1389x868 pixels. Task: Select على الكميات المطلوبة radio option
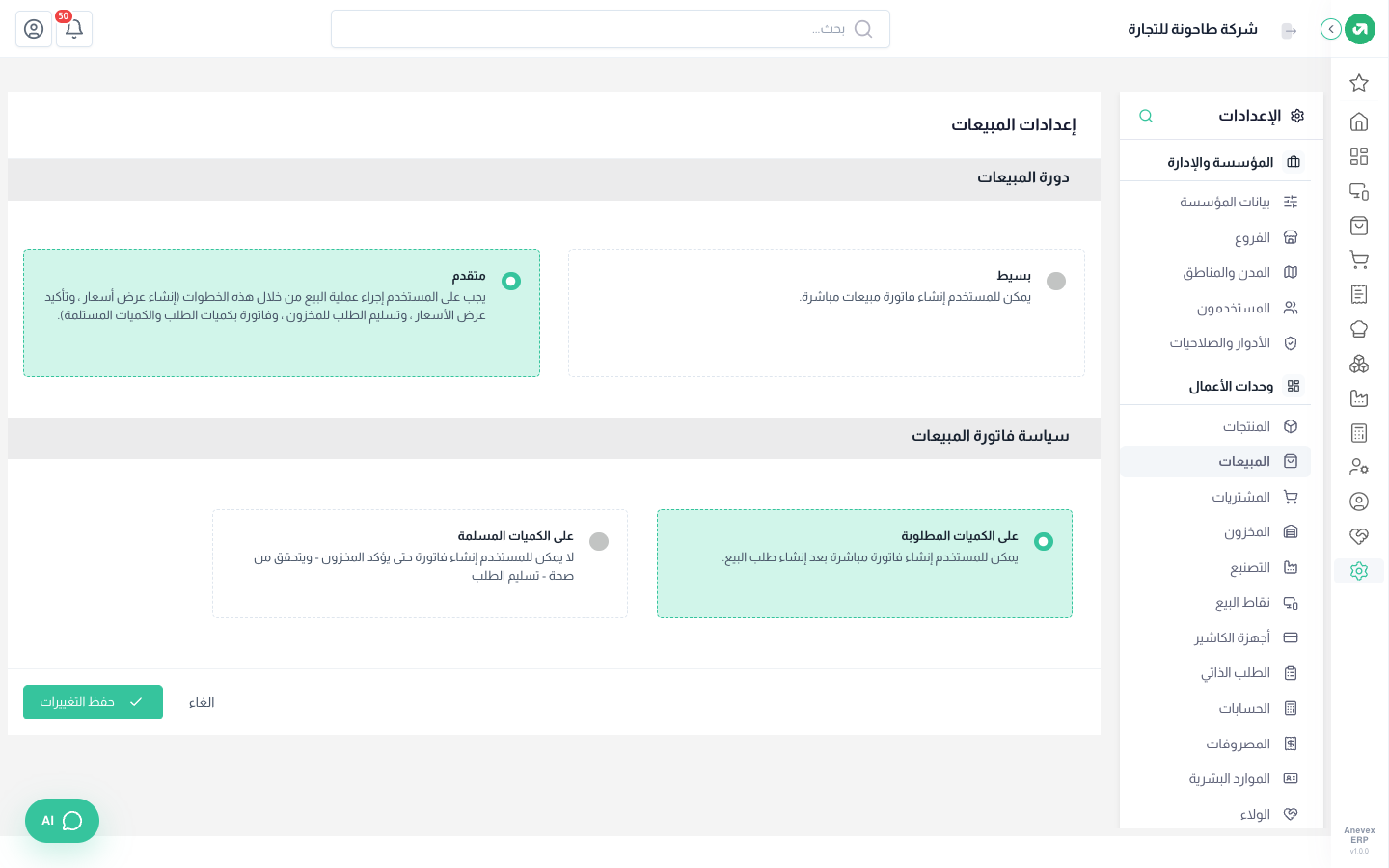pos(1043,541)
